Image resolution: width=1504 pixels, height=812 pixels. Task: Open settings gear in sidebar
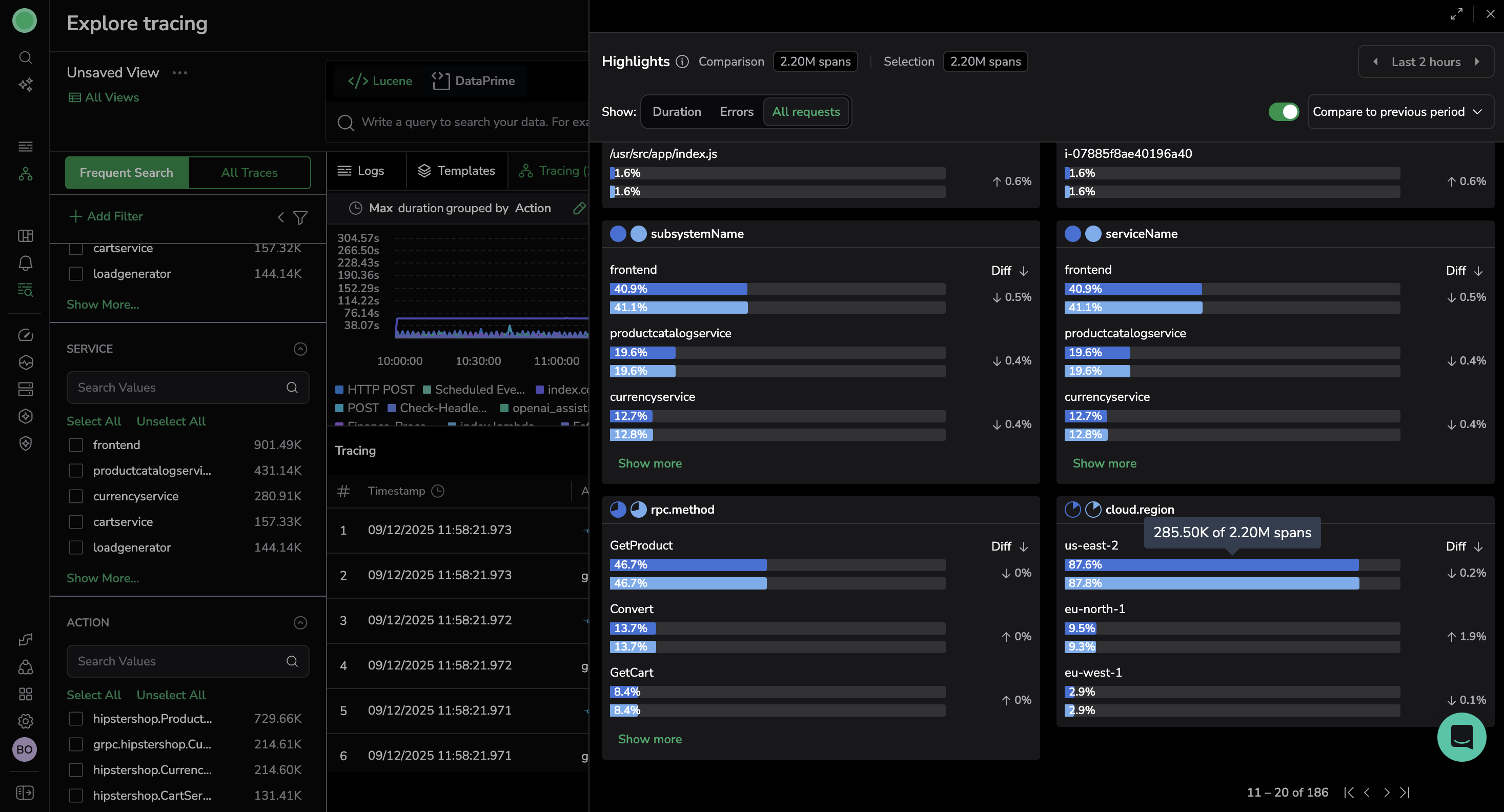pos(25,721)
